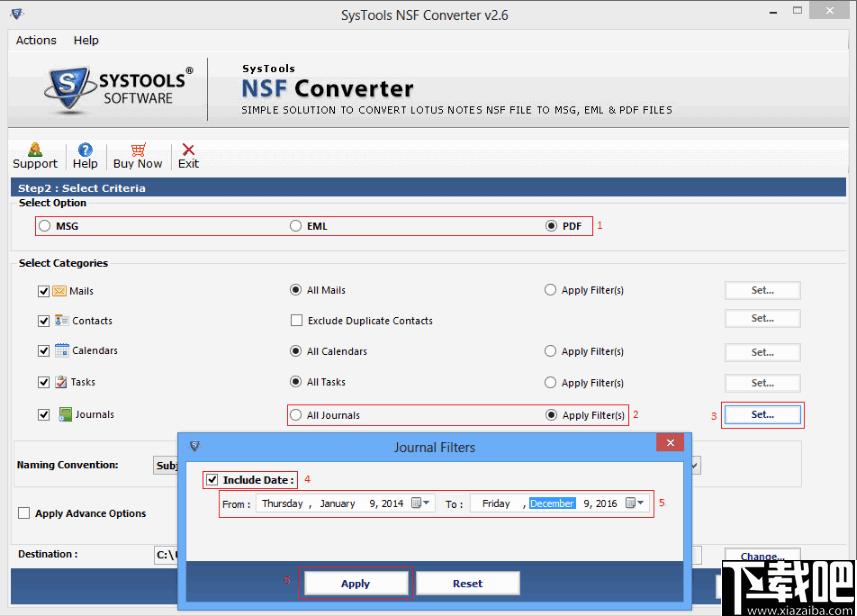
Task: Click the 'Select Categories' label
Action: (x=63, y=263)
